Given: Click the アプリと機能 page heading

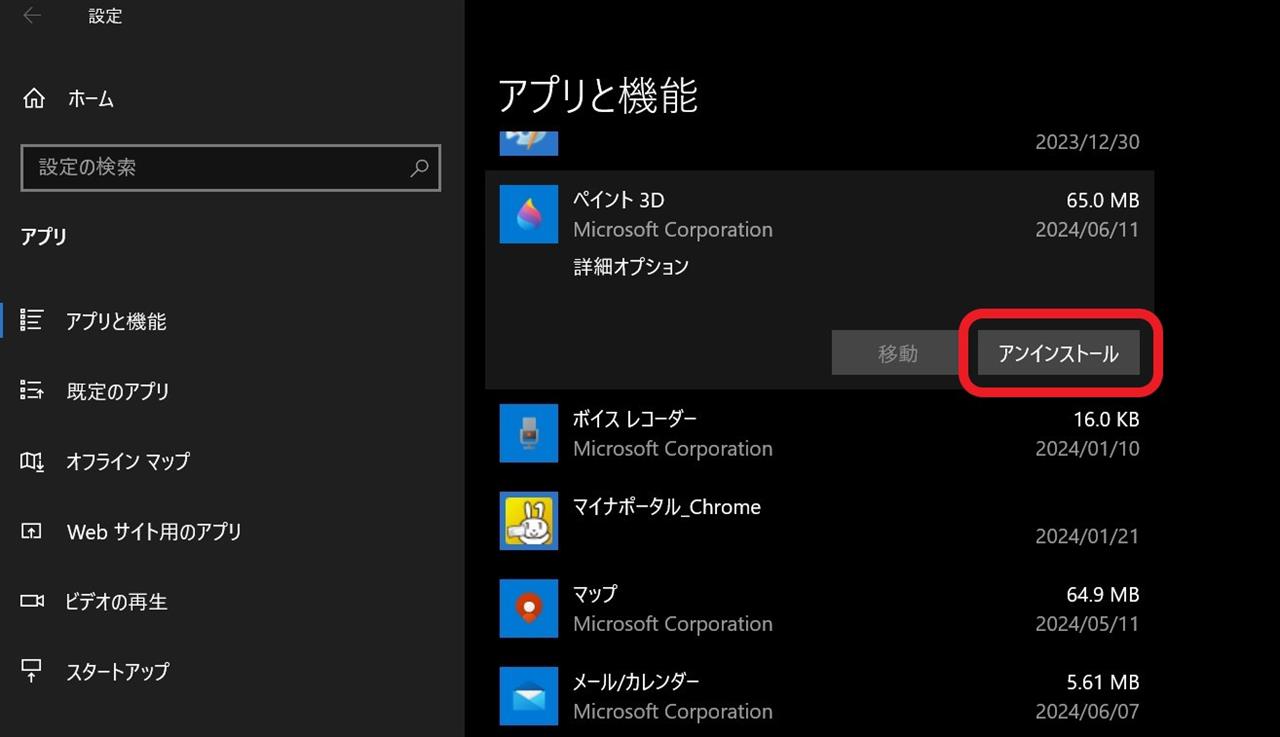Looking at the screenshot, I should pos(598,95).
